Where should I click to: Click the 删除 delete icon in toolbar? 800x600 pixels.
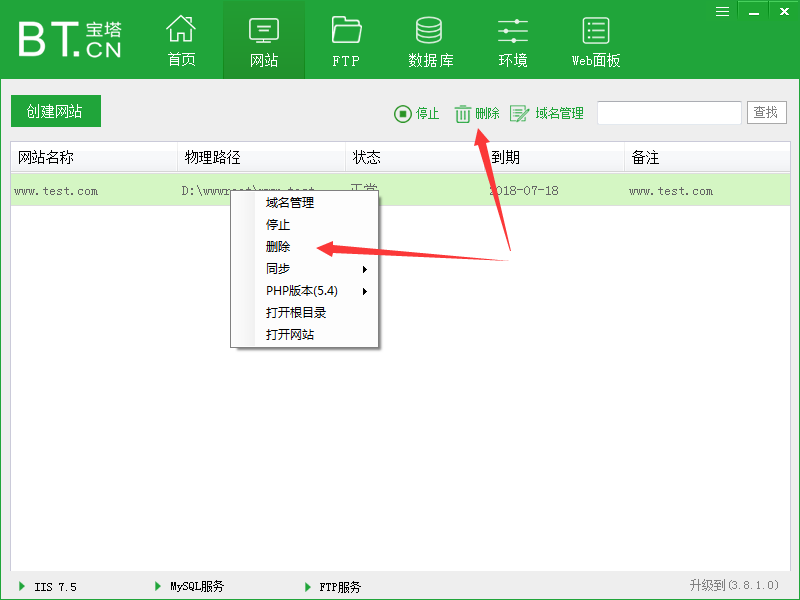click(477, 113)
